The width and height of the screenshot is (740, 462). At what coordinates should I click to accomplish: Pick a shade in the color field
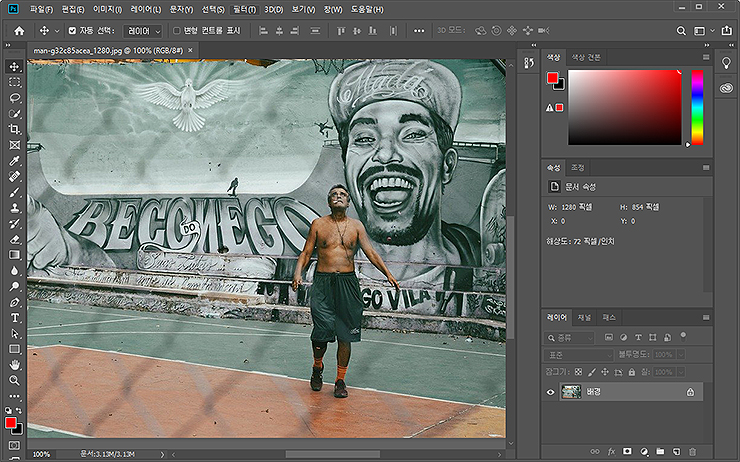click(625, 107)
